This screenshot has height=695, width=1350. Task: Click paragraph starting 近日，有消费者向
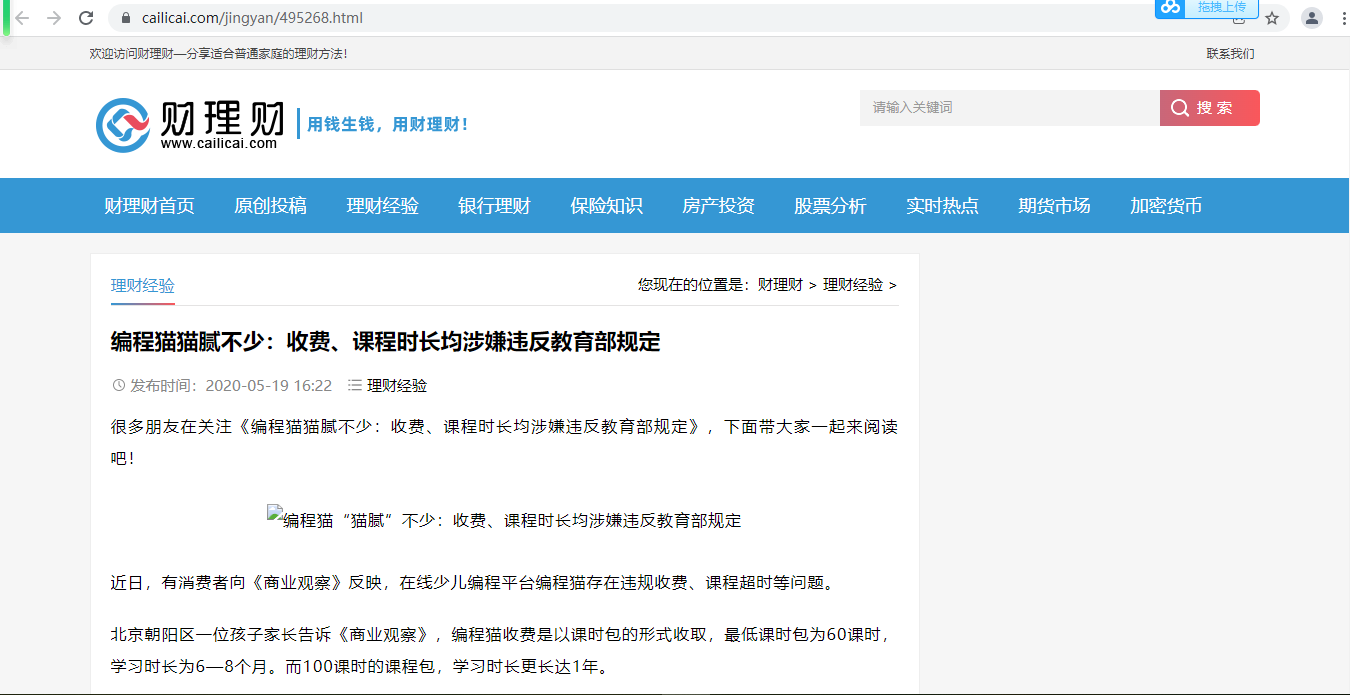pos(472,582)
